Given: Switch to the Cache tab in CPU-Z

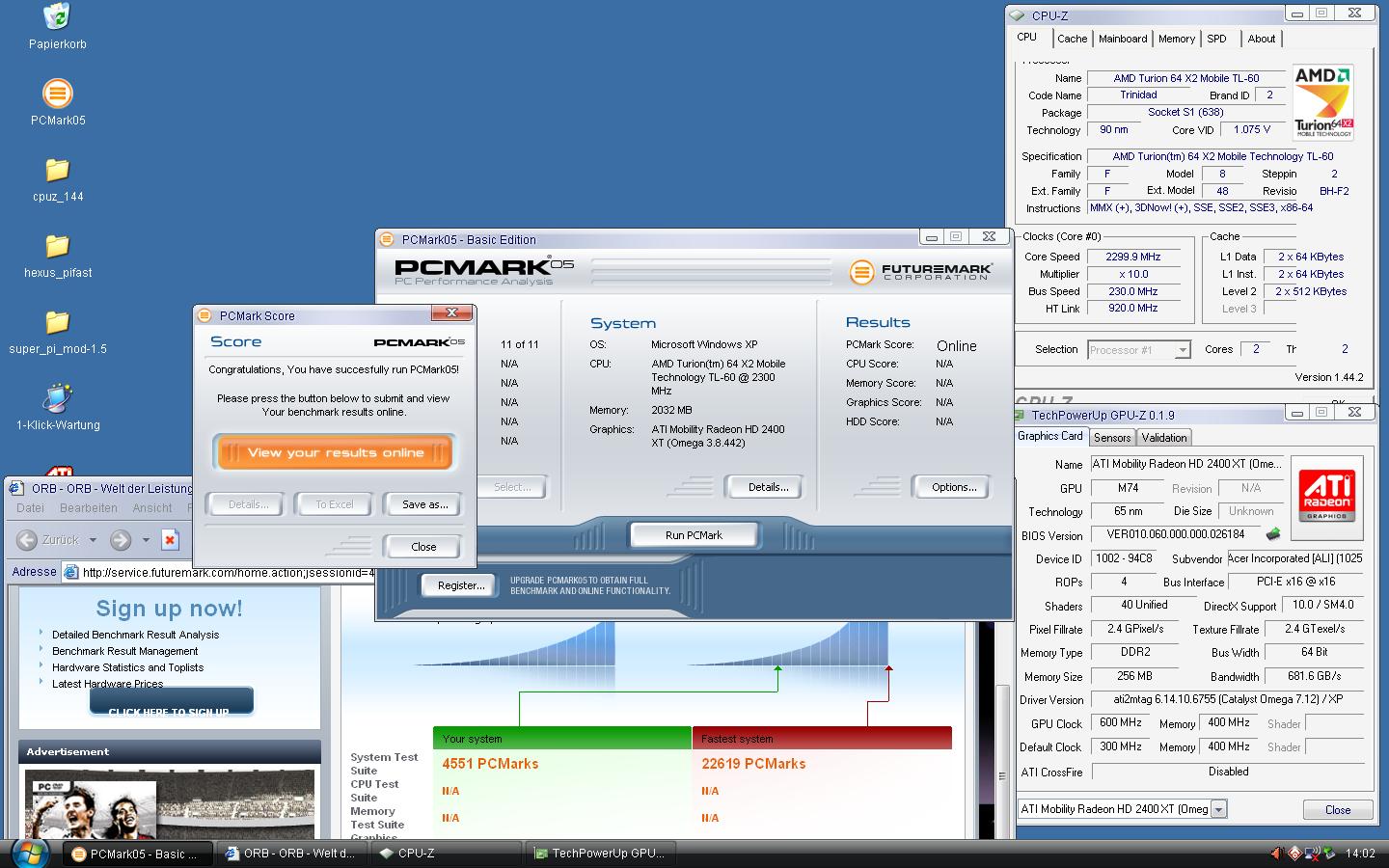Looking at the screenshot, I should (x=1072, y=39).
